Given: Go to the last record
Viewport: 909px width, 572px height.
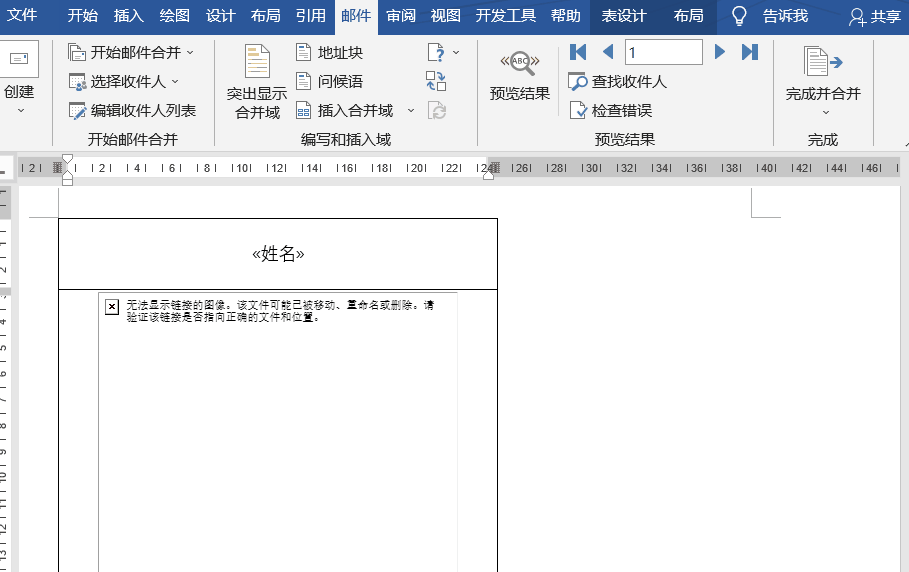Looking at the screenshot, I should coord(750,52).
